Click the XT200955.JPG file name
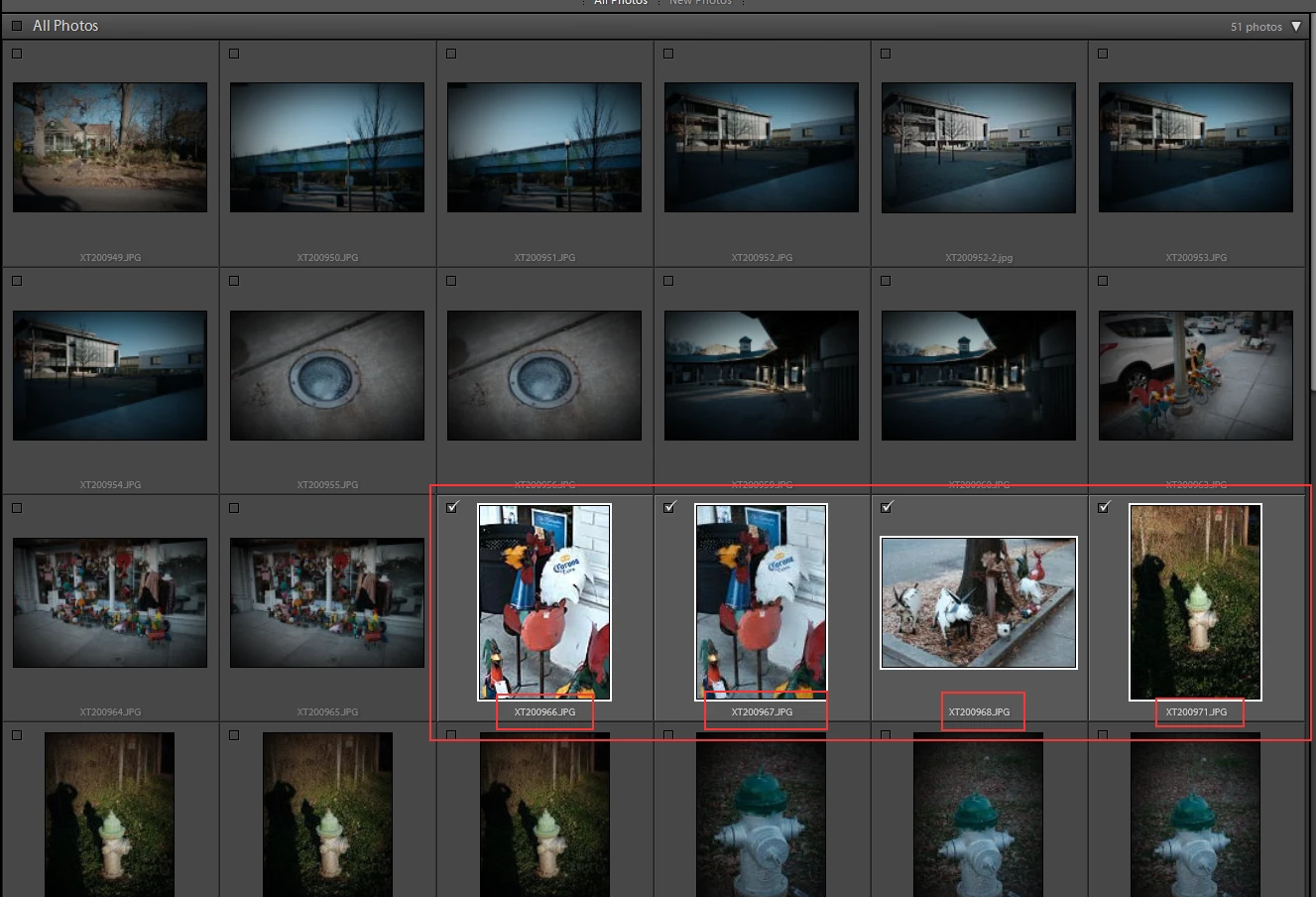The image size is (1316, 897). pos(327,485)
